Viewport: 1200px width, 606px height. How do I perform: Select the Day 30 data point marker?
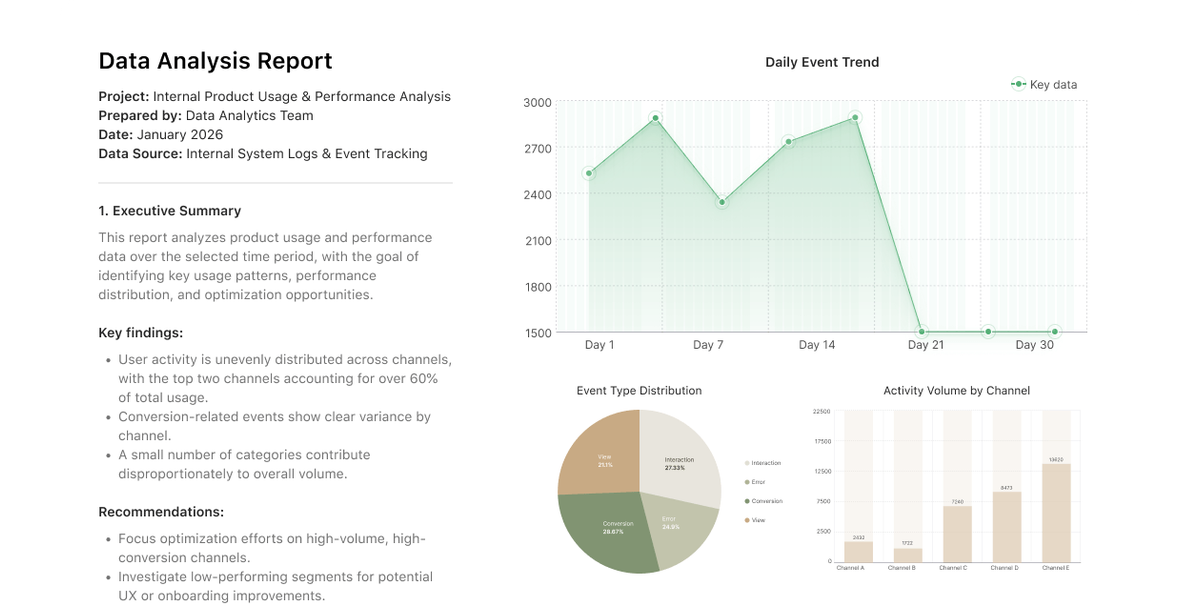(1055, 331)
